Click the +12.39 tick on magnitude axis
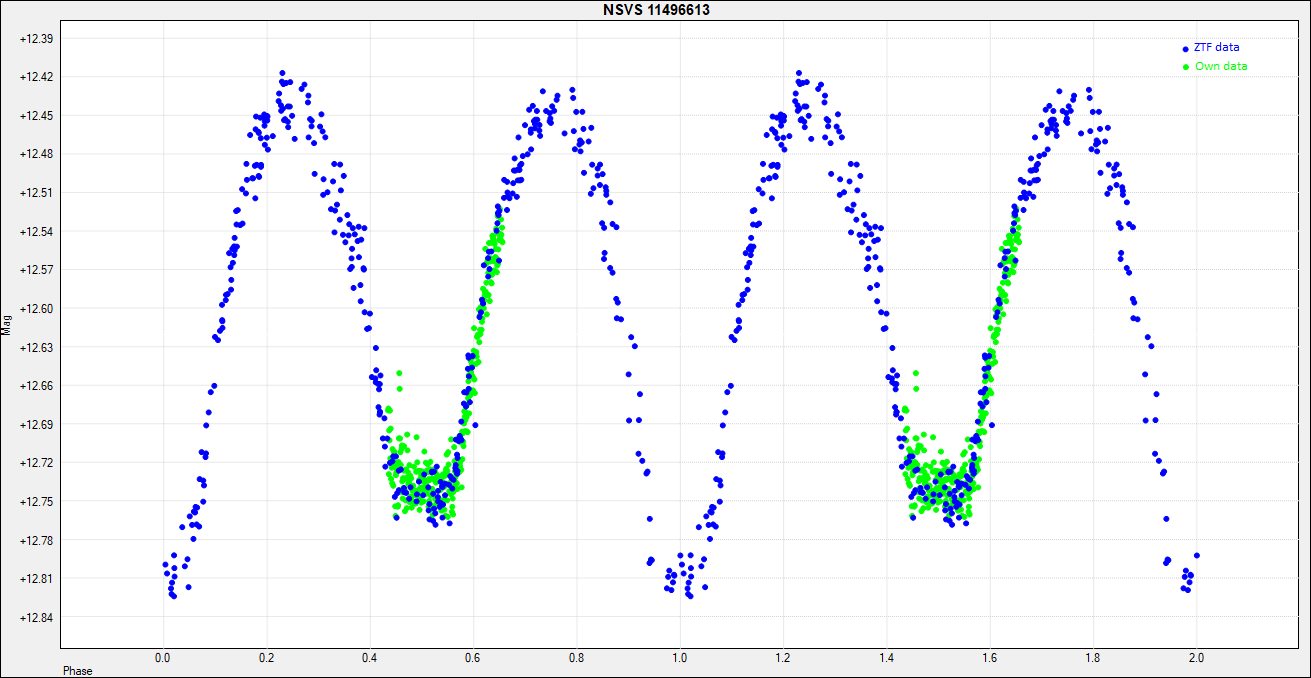The width and height of the screenshot is (1311, 678). (x=36, y=38)
